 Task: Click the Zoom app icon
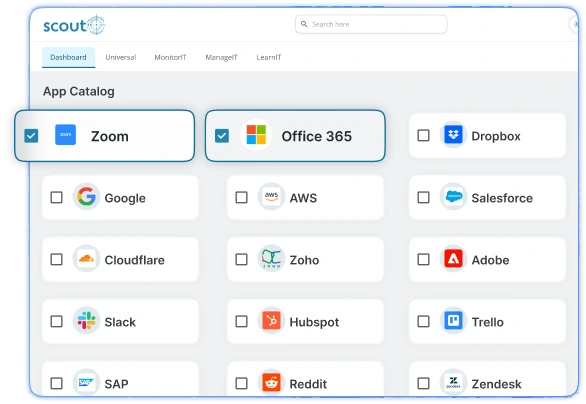tap(65, 135)
